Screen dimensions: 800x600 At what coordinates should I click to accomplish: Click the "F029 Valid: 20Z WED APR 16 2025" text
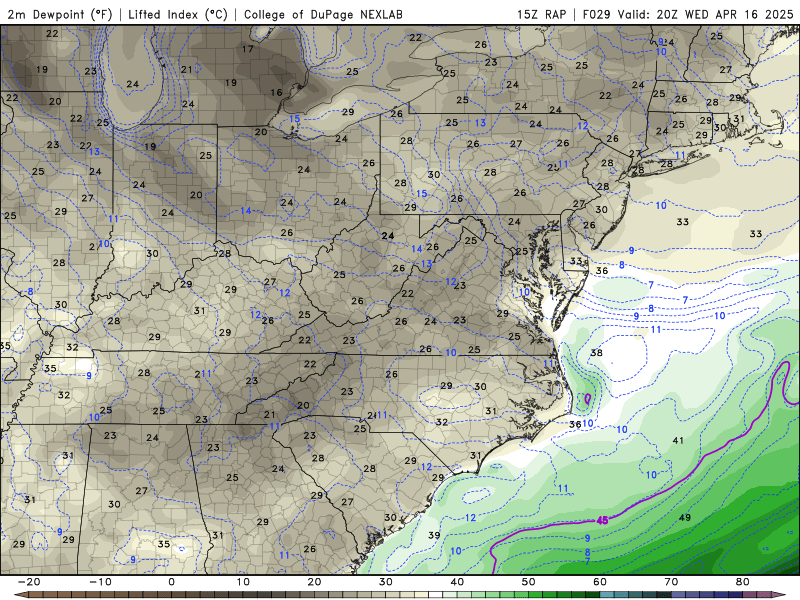click(688, 14)
